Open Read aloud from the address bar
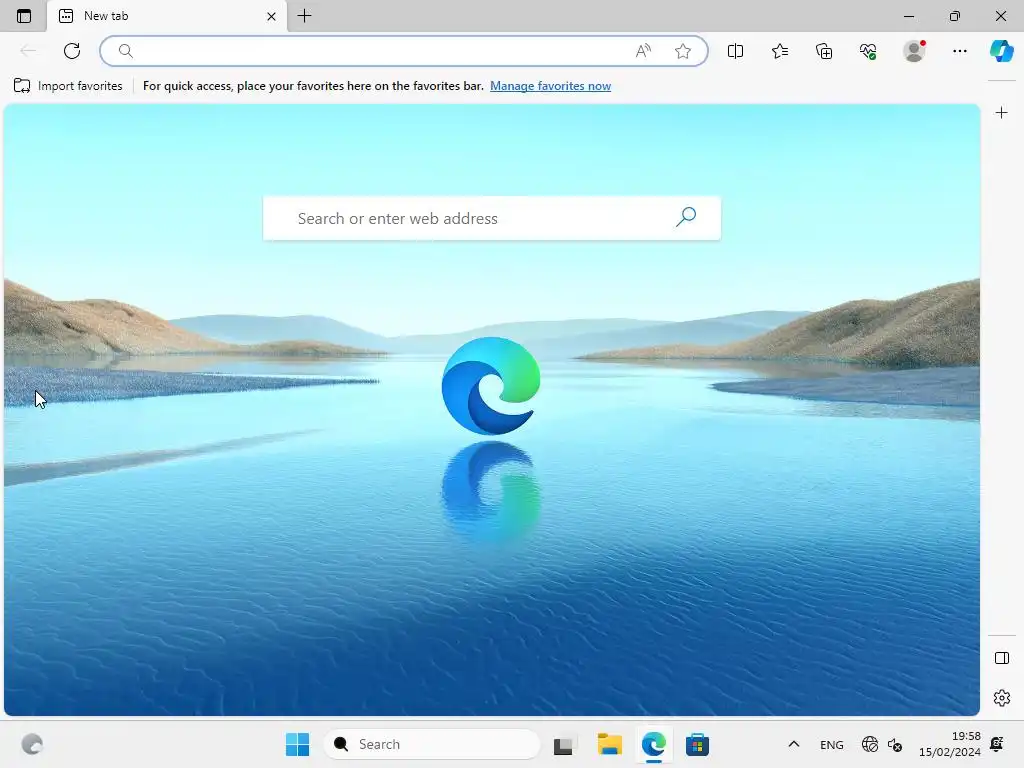The height and width of the screenshot is (768, 1024). point(643,51)
